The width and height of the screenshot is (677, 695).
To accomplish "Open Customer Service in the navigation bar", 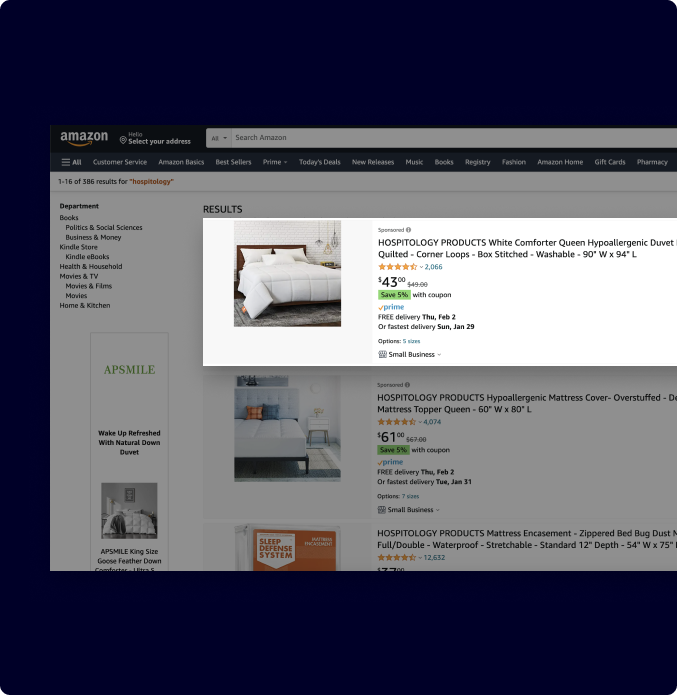I will coord(120,162).
